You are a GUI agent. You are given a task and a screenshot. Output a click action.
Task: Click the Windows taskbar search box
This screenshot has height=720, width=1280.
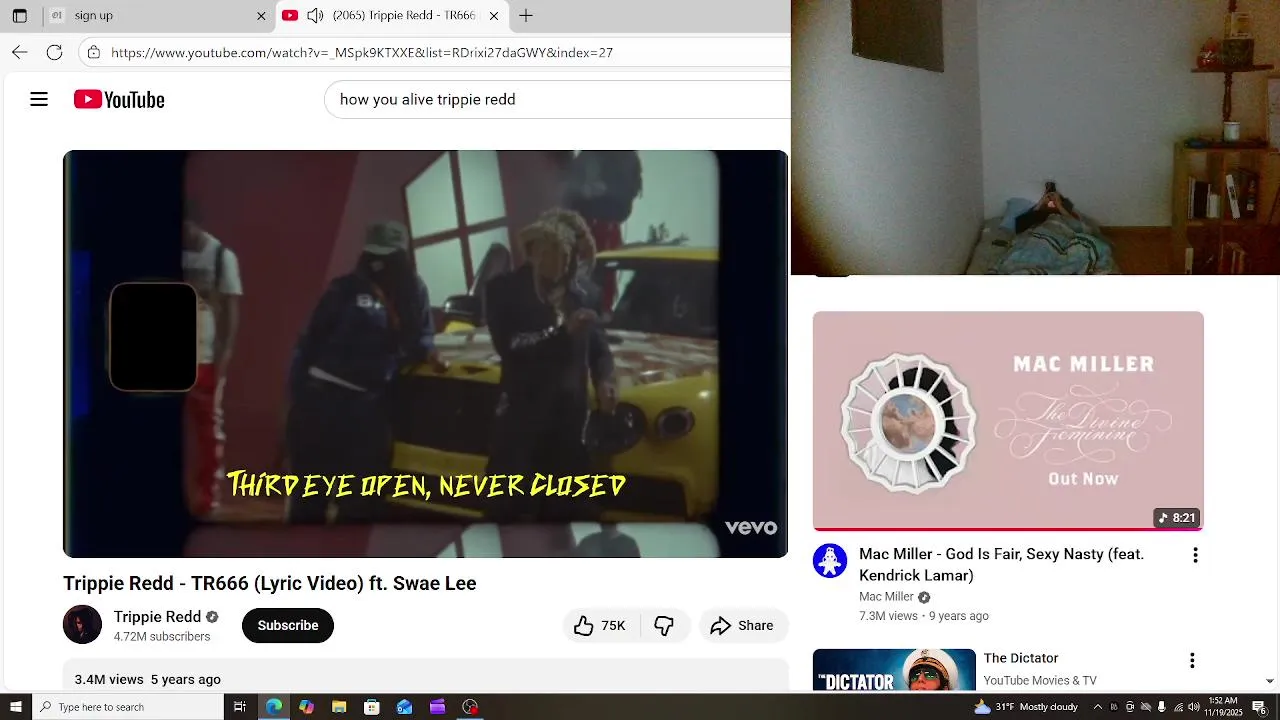coord(127,707)
